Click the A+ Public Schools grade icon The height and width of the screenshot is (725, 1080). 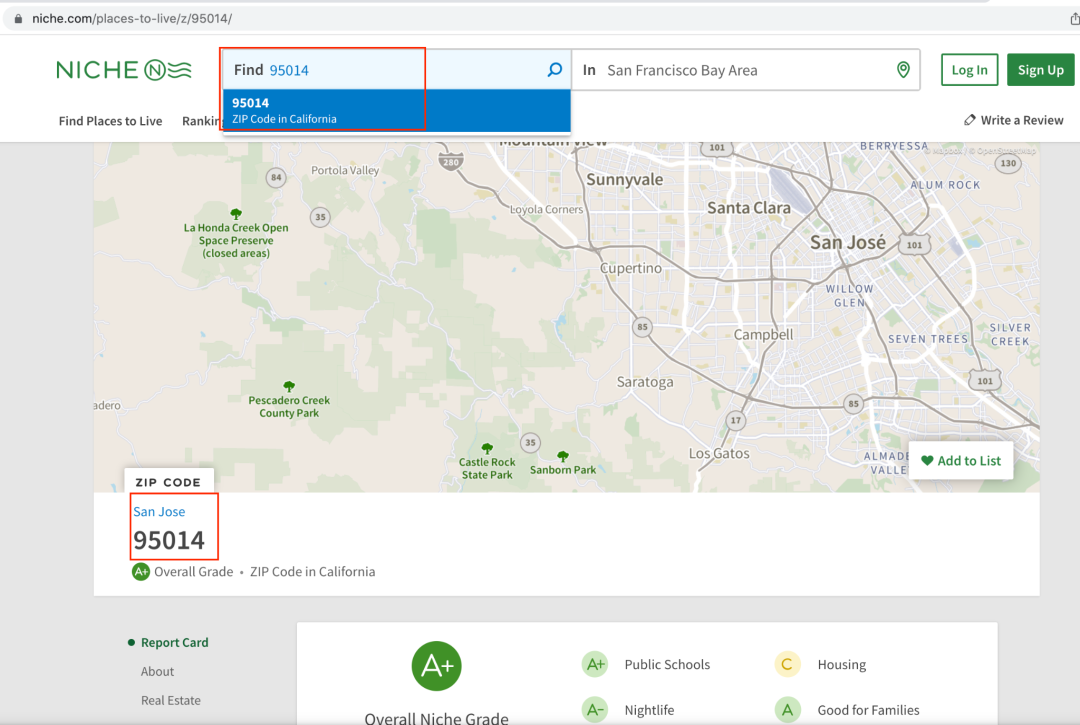[x=594, y=664]
